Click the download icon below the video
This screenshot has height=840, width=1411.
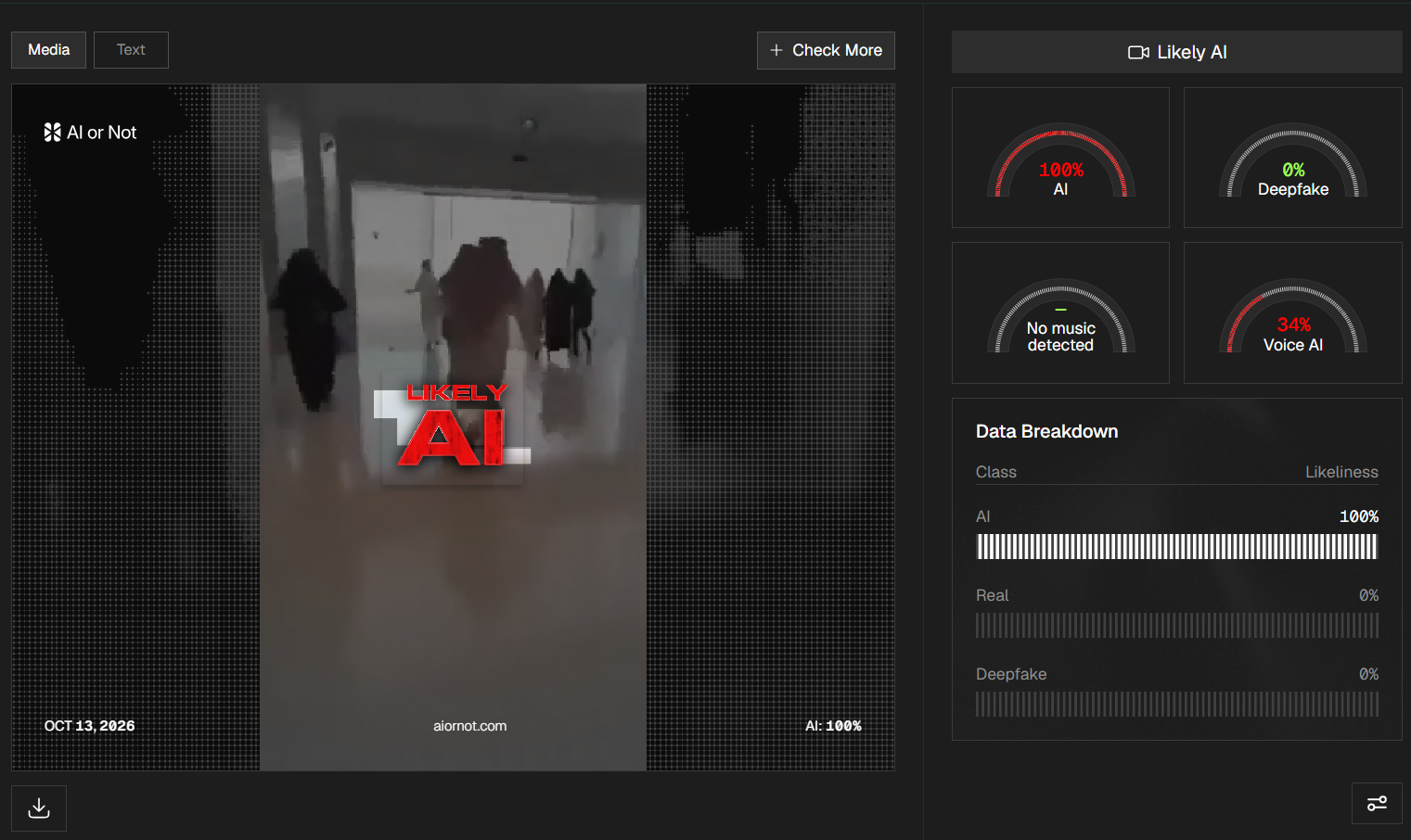39,808
